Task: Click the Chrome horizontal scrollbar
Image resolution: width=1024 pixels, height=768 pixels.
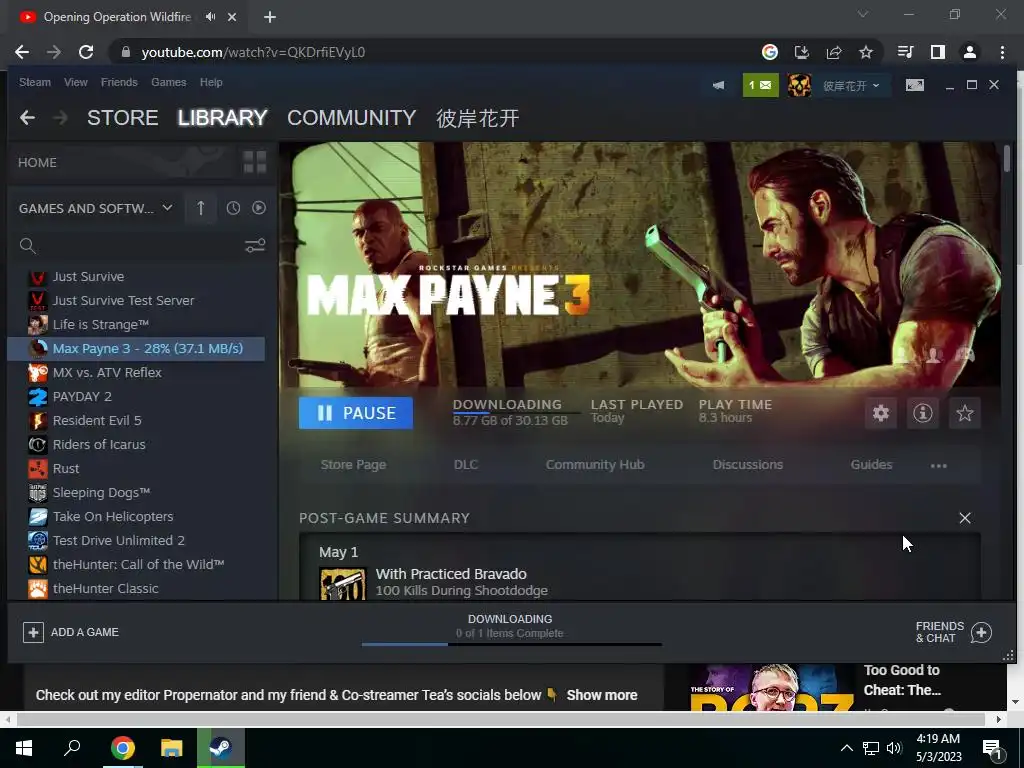Action: click(502, 720)
